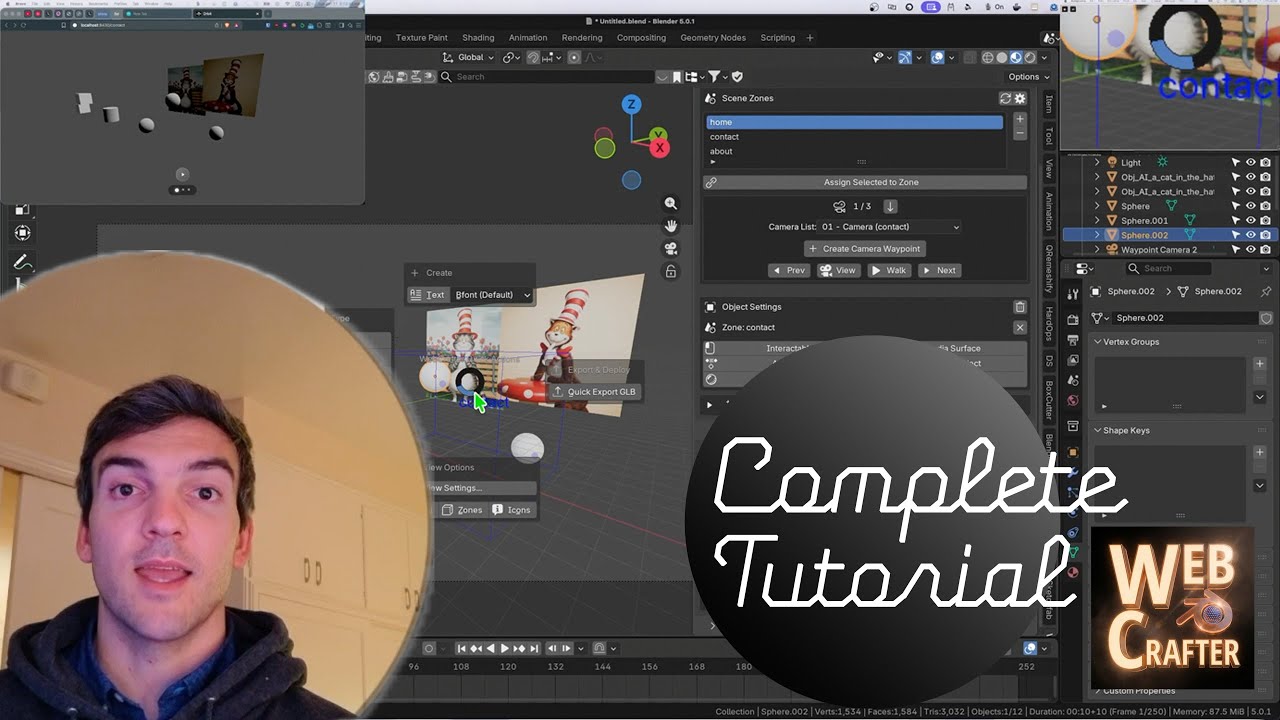This screenshot has width=1280, height=720.
Task: Switch to the Shading workspace tab
Action: coord(478,38)
